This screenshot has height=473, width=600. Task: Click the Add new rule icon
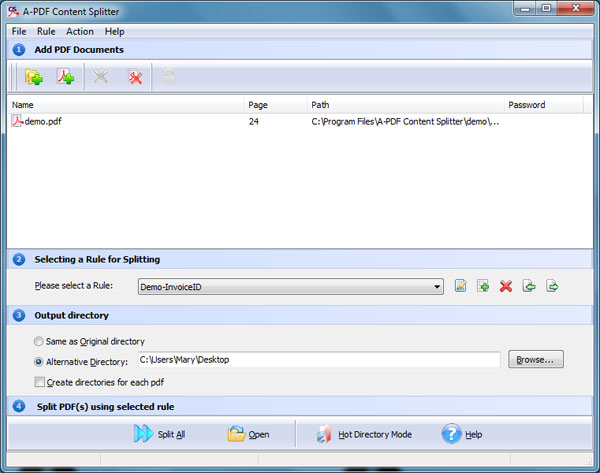(483, 286)
